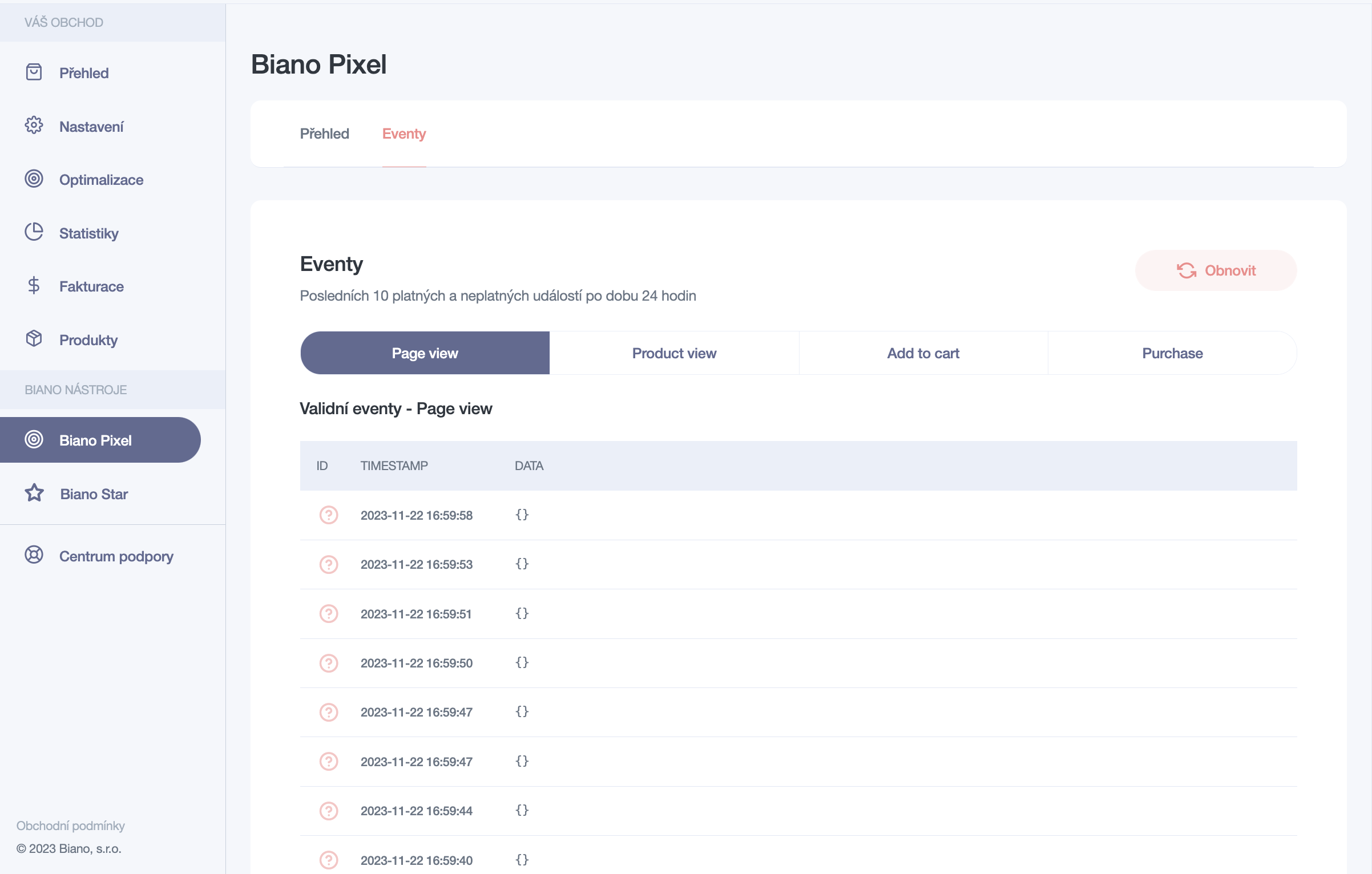
Task: Click the {} data of event 16:59:44
Action: (522, 810)
